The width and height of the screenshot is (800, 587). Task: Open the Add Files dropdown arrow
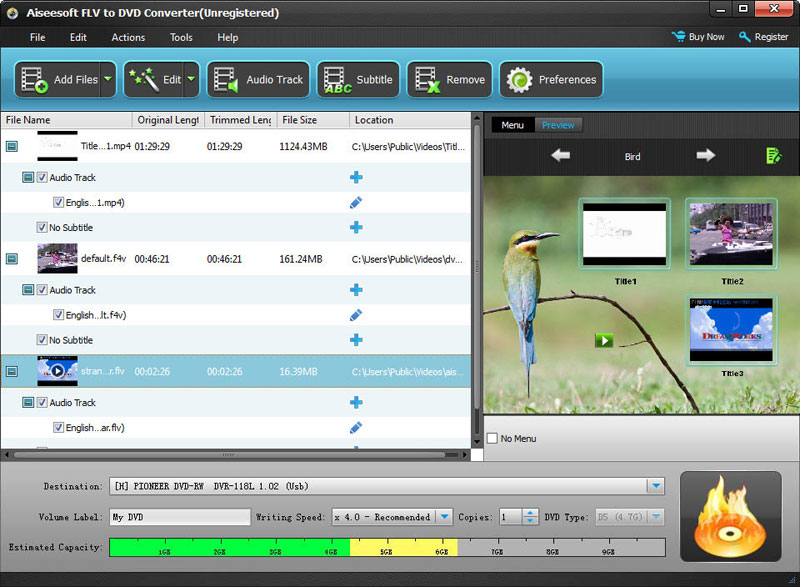tap(108, 80)
